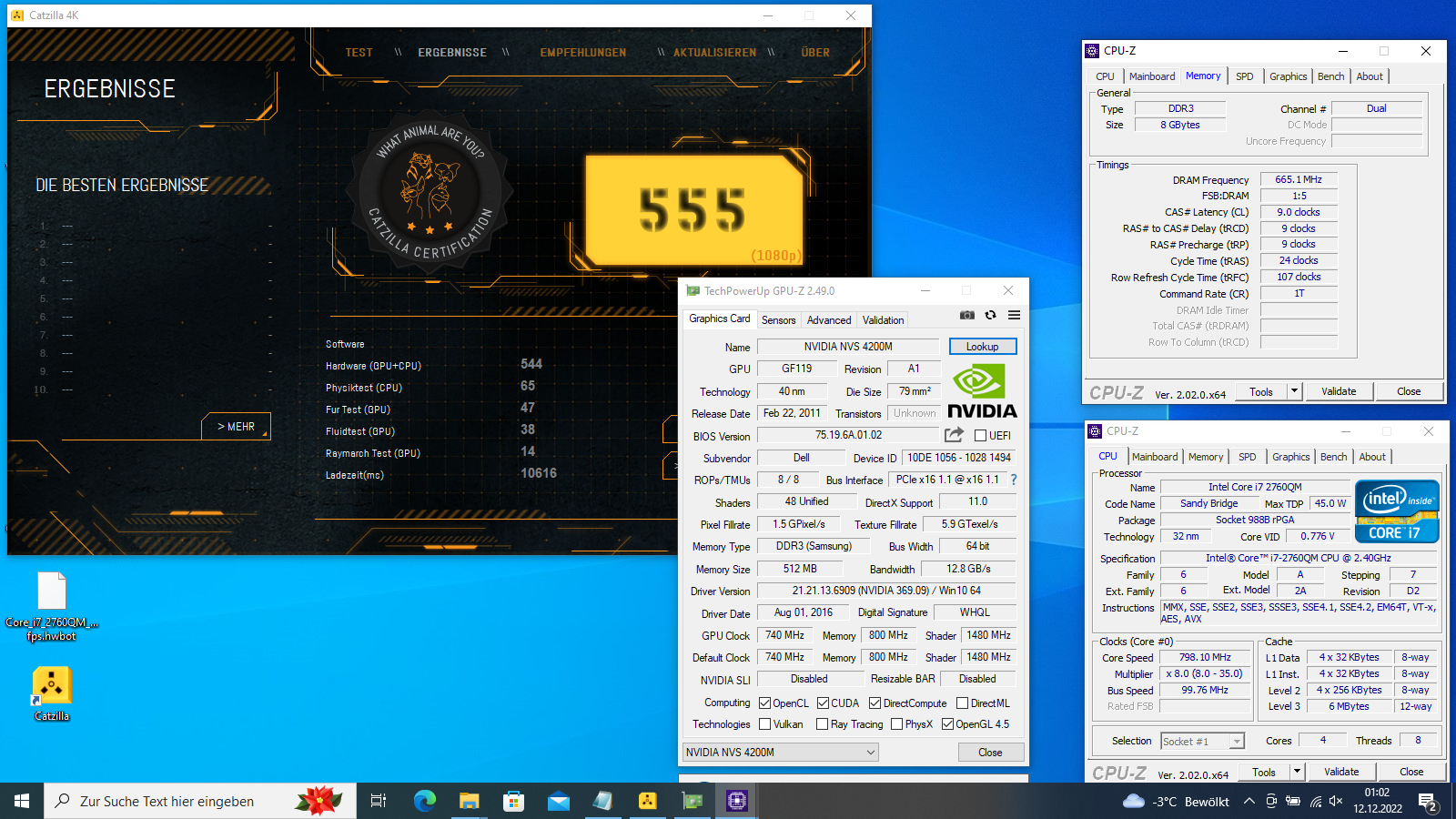Click the volume muted speaker tray icon
Screen dimensions: 1456x819
click(x=1336, y=801)
